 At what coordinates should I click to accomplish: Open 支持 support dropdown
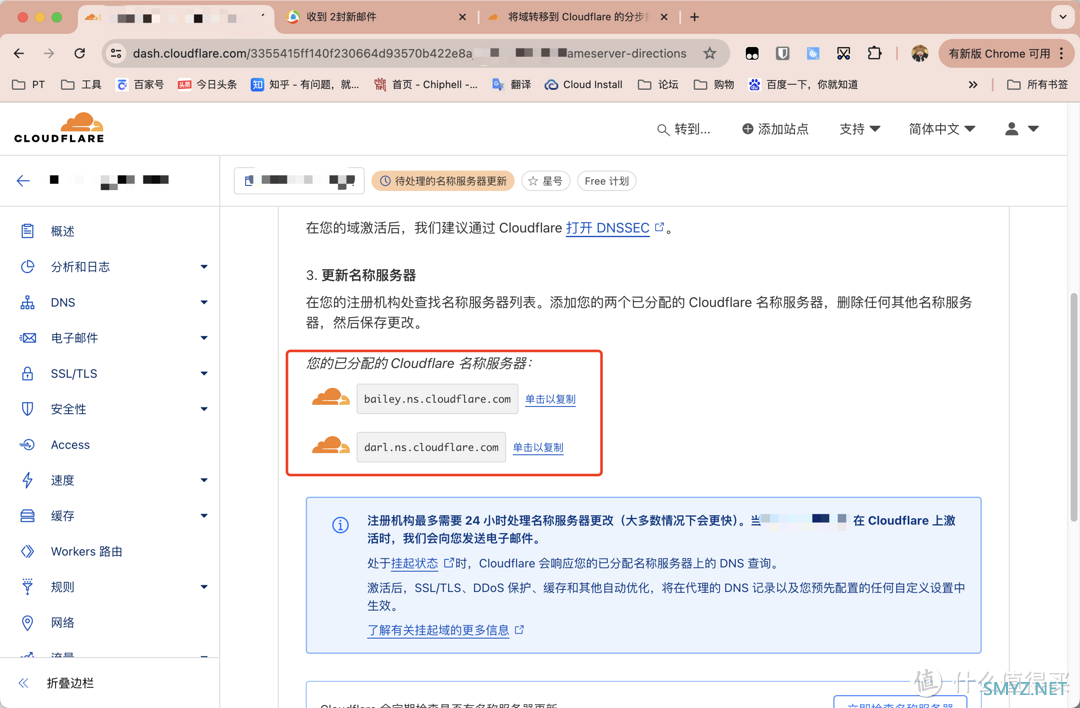coord(860,129)
